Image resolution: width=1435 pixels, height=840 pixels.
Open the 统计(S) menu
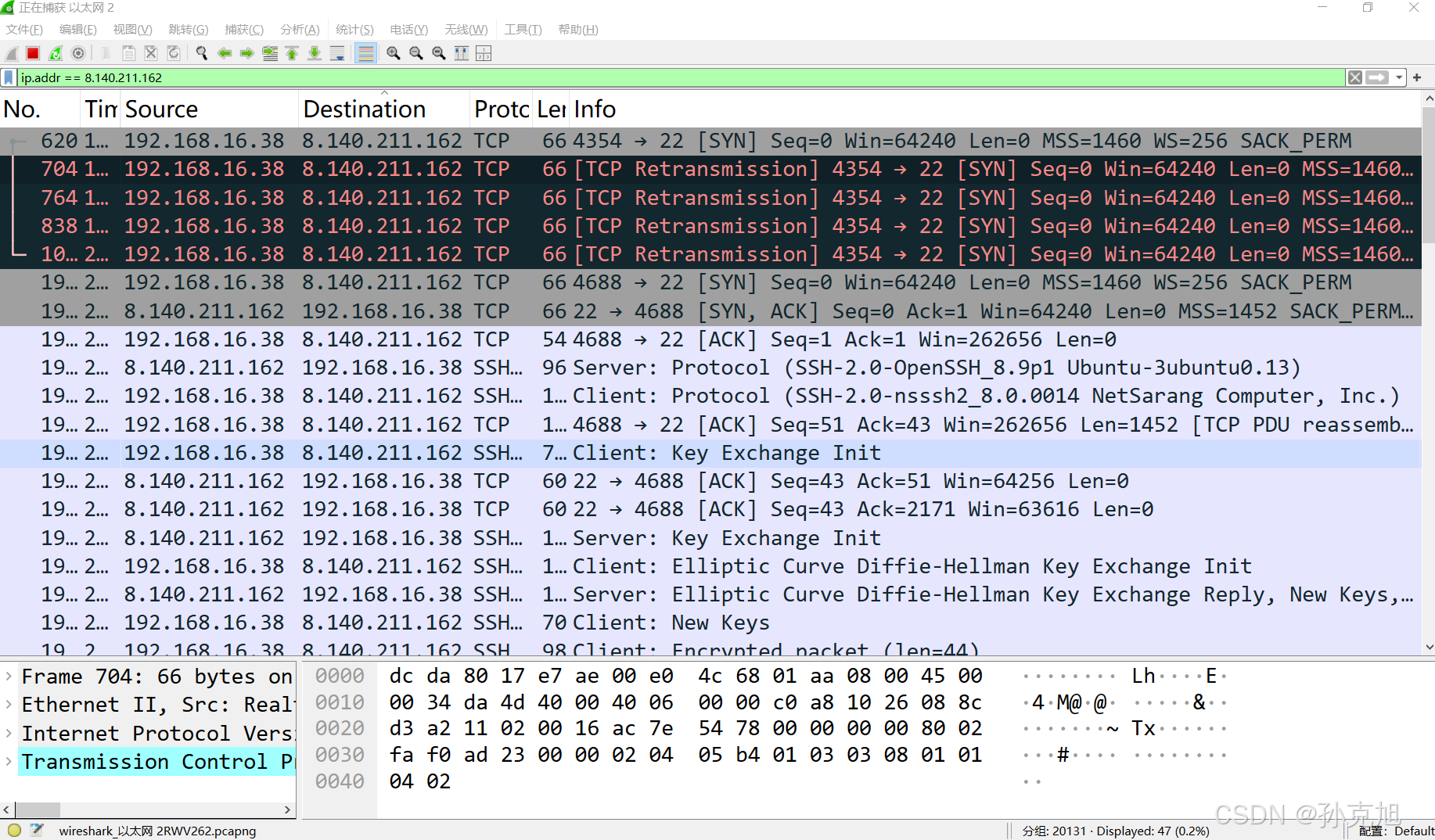click(354, 30)
